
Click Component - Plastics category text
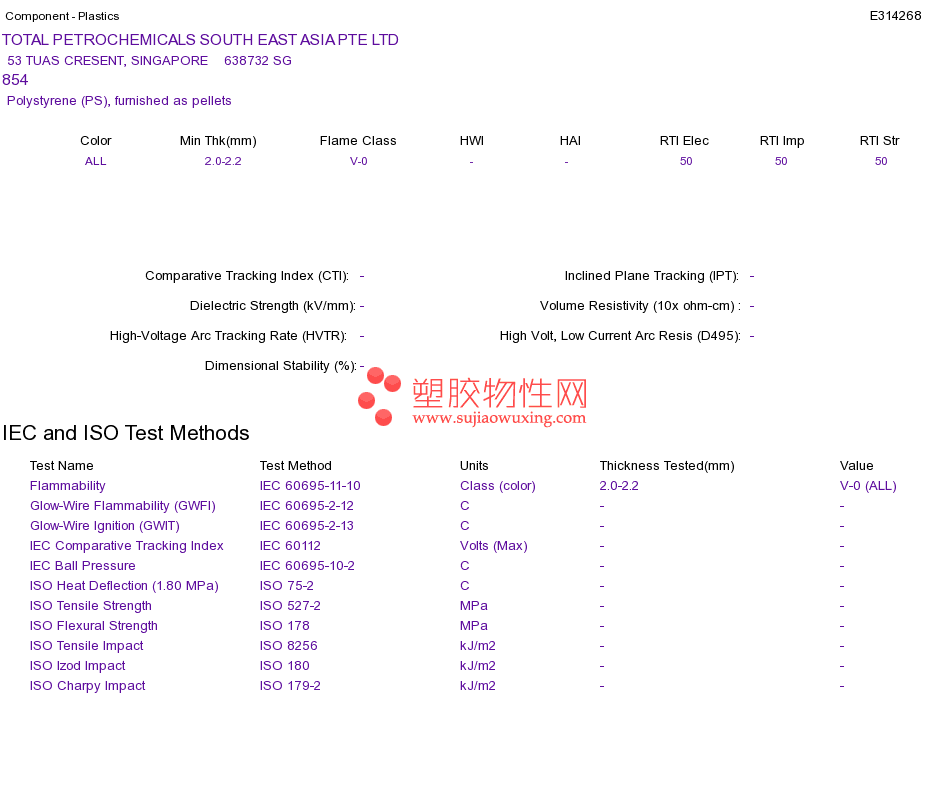coord(62,16)
